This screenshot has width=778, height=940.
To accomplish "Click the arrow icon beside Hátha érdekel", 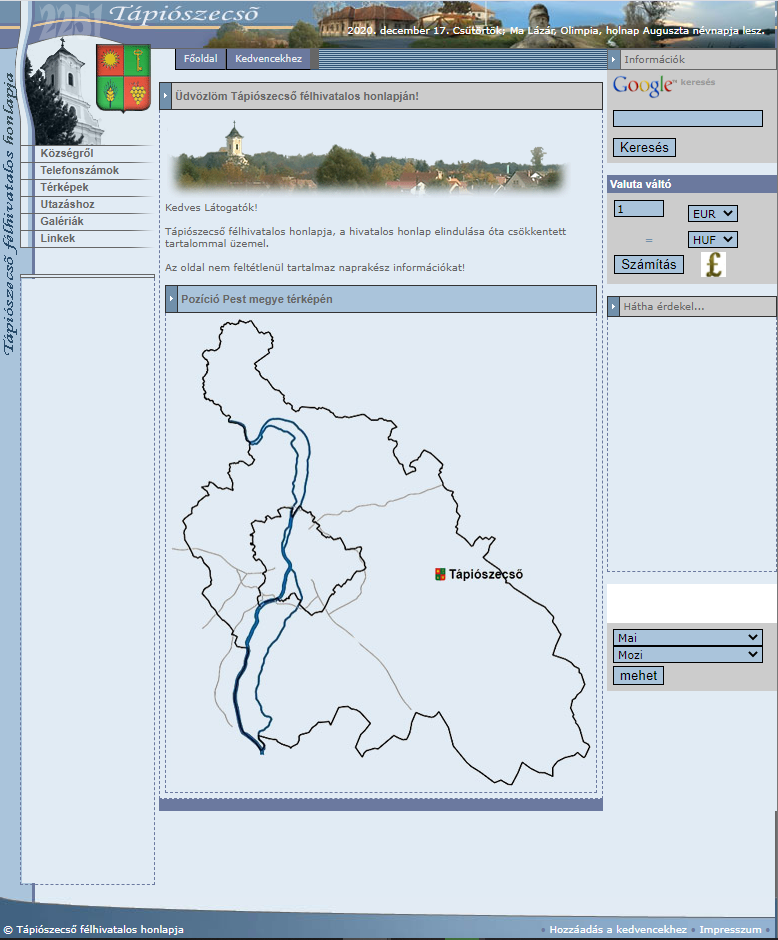I will (x=614, y=306).
